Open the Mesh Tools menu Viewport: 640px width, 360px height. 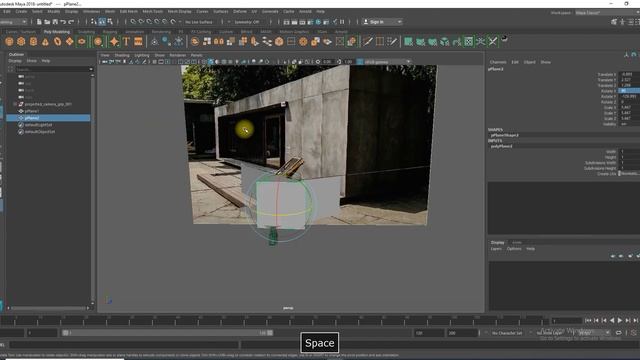point(153,11)
